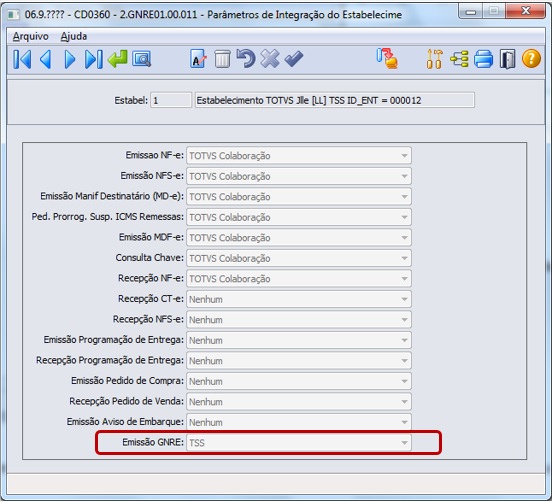Click the modify record icon
Viewport: 553px width, 502px height.
coord(198,59)
